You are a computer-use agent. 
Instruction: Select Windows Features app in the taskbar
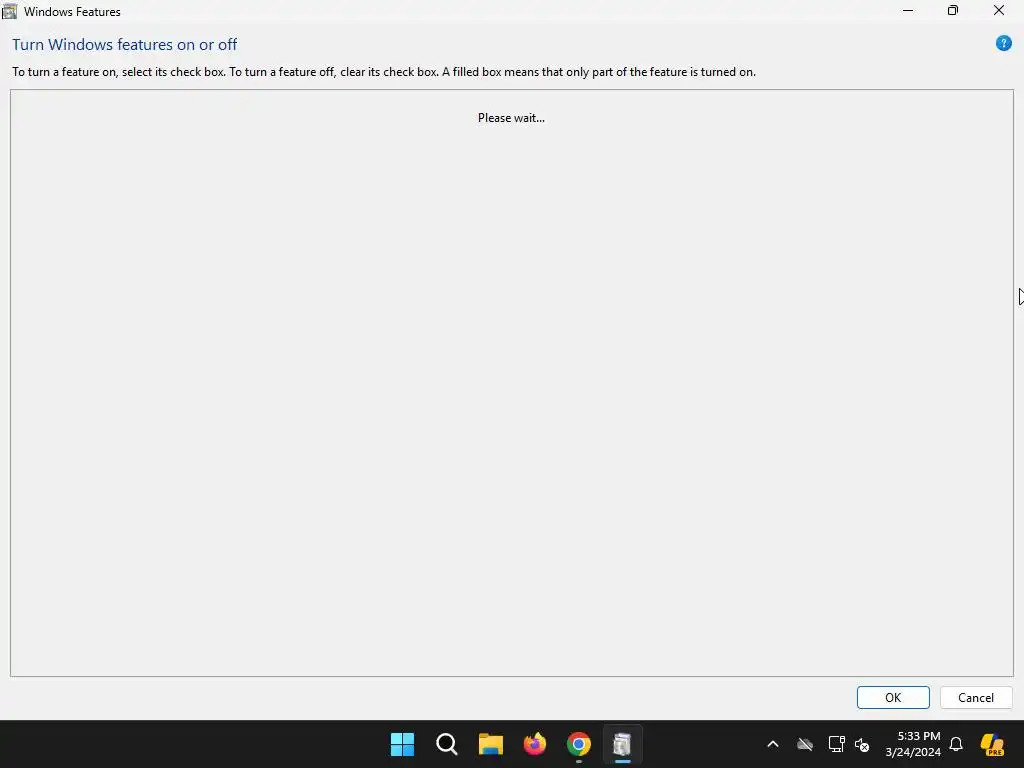(622, 744)
